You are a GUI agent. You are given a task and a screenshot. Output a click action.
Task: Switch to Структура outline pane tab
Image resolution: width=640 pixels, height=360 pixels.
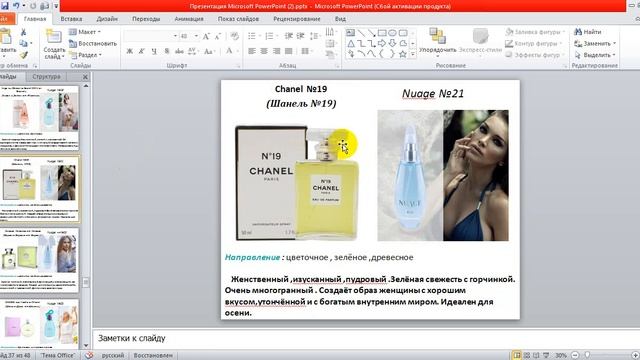point(46,76)
